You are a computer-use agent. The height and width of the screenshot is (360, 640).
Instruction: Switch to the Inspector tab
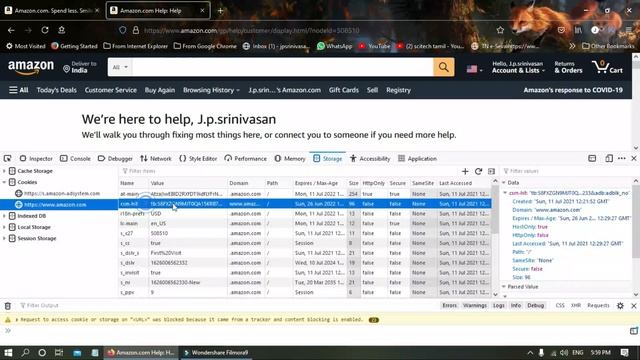(x=36, y=158)
